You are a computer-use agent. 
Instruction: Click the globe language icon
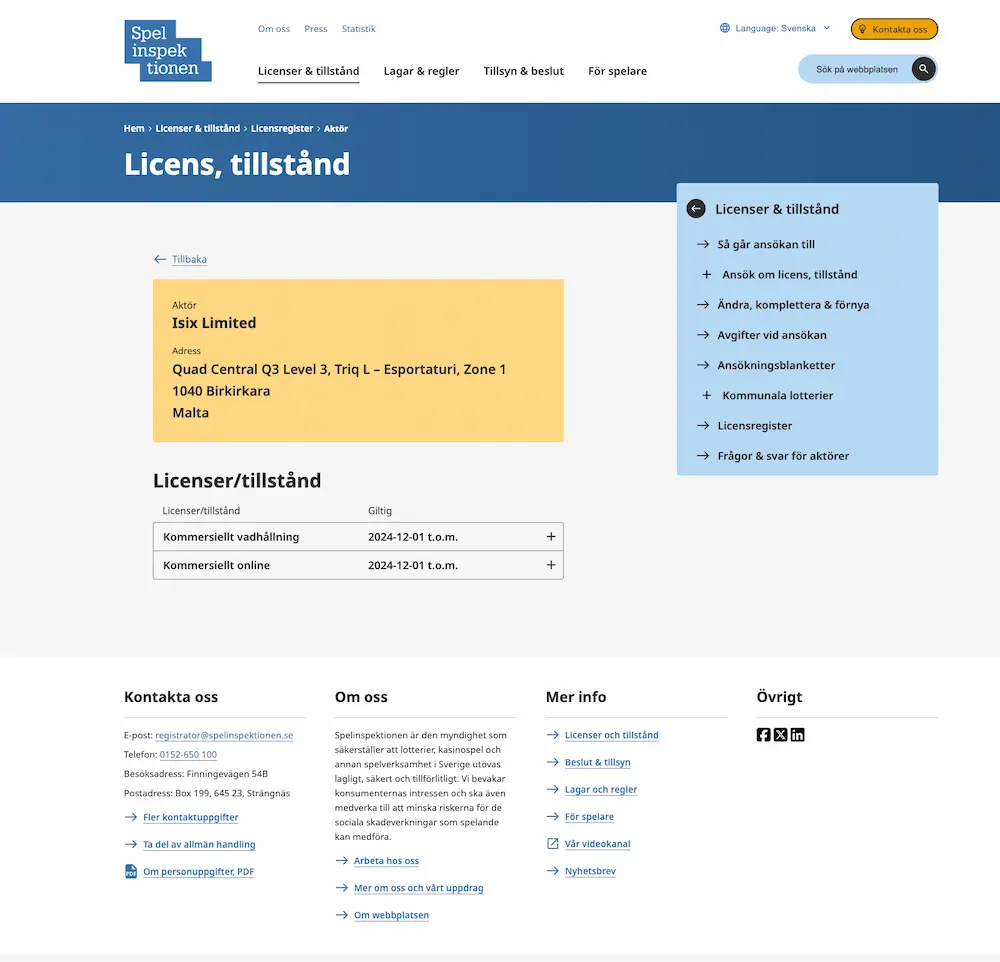coord(724,28)
